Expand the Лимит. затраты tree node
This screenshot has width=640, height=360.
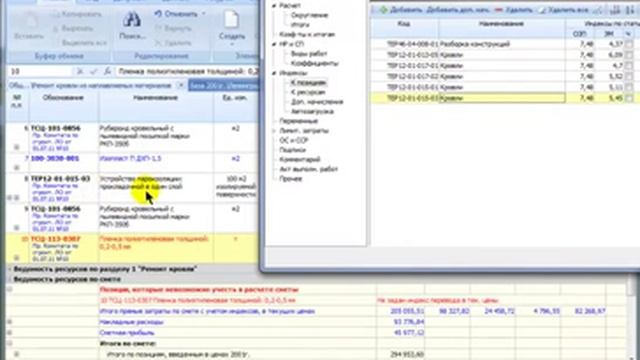274,131
